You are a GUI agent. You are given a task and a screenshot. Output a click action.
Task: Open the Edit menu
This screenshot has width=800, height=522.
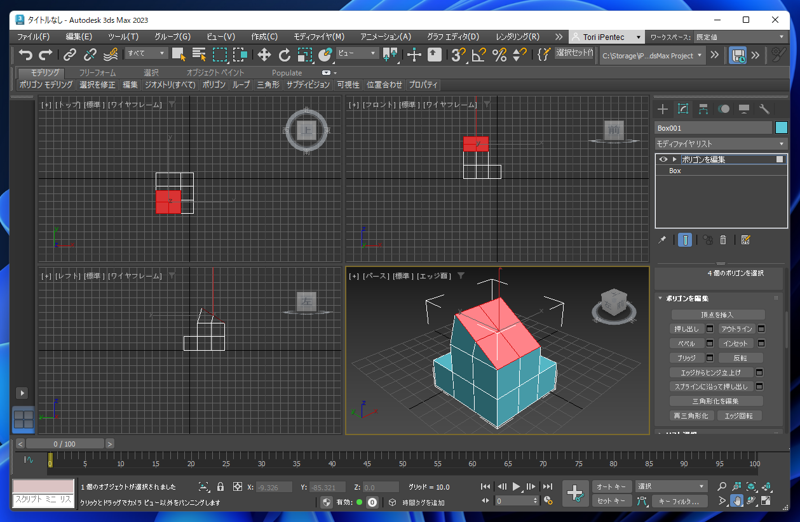pyautogui.click(x=79, y=37)
